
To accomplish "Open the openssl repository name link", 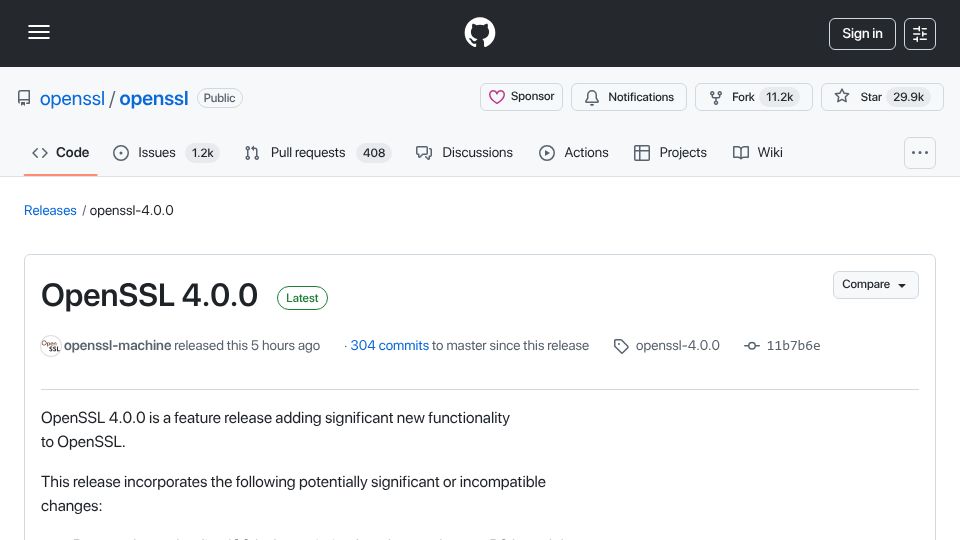I will 154,99.
